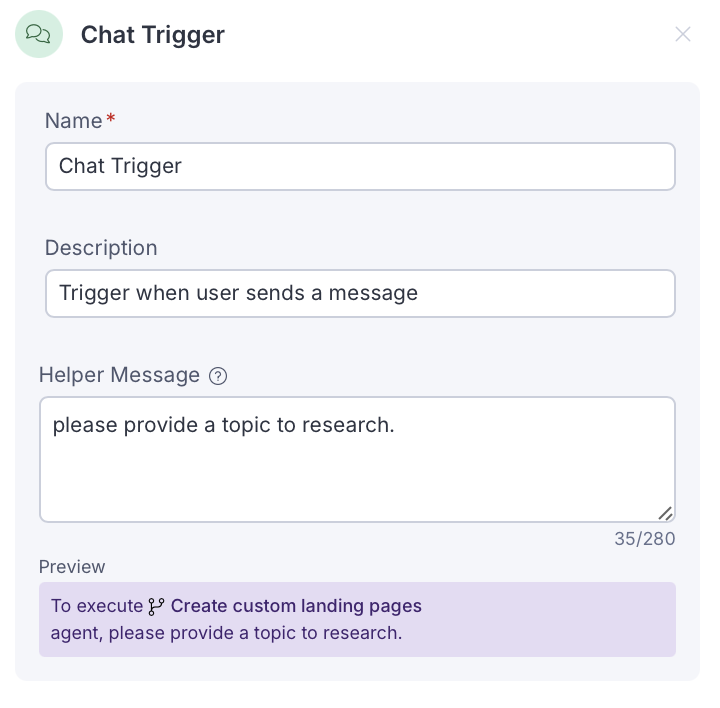
Task: Select 'Create custom landing pages' agent name
Action: pyautogui.click(x=296, y=606)
